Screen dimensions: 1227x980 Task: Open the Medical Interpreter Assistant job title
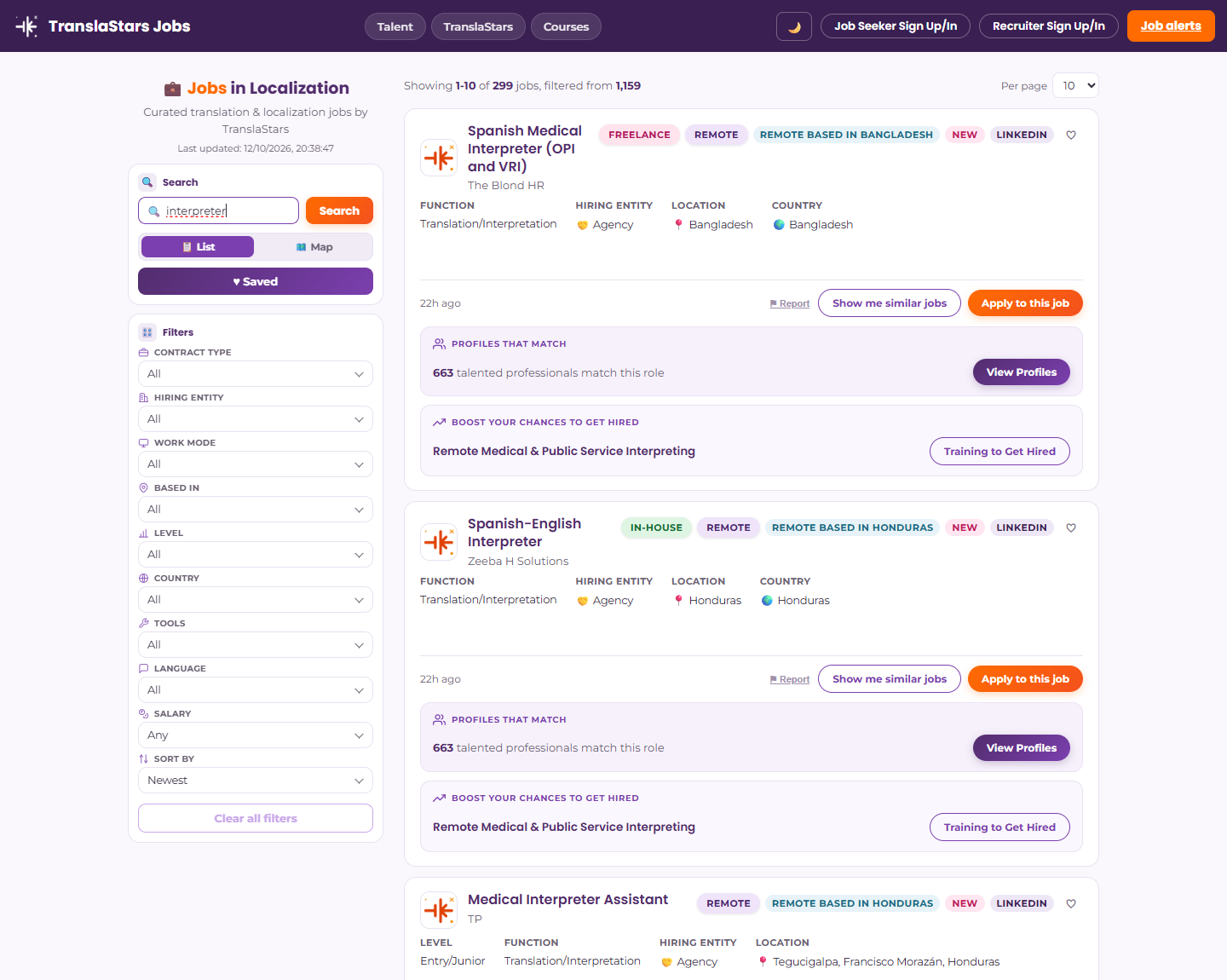[567, 900]
